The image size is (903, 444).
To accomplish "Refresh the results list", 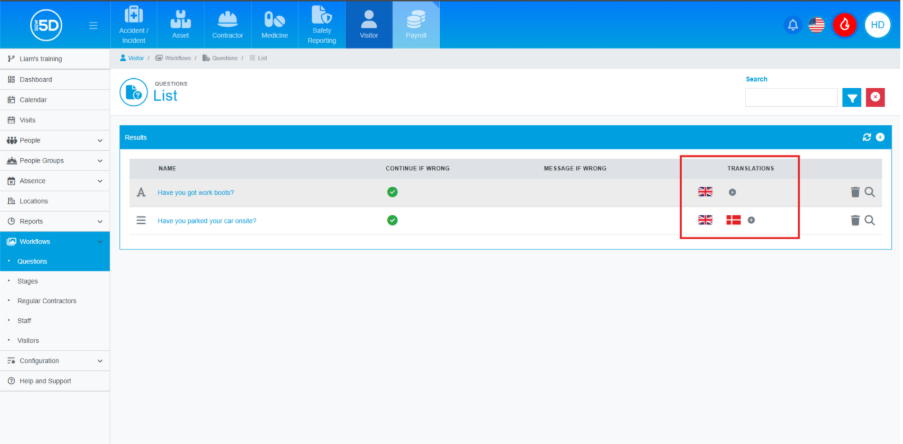I will tap(867, 137).
